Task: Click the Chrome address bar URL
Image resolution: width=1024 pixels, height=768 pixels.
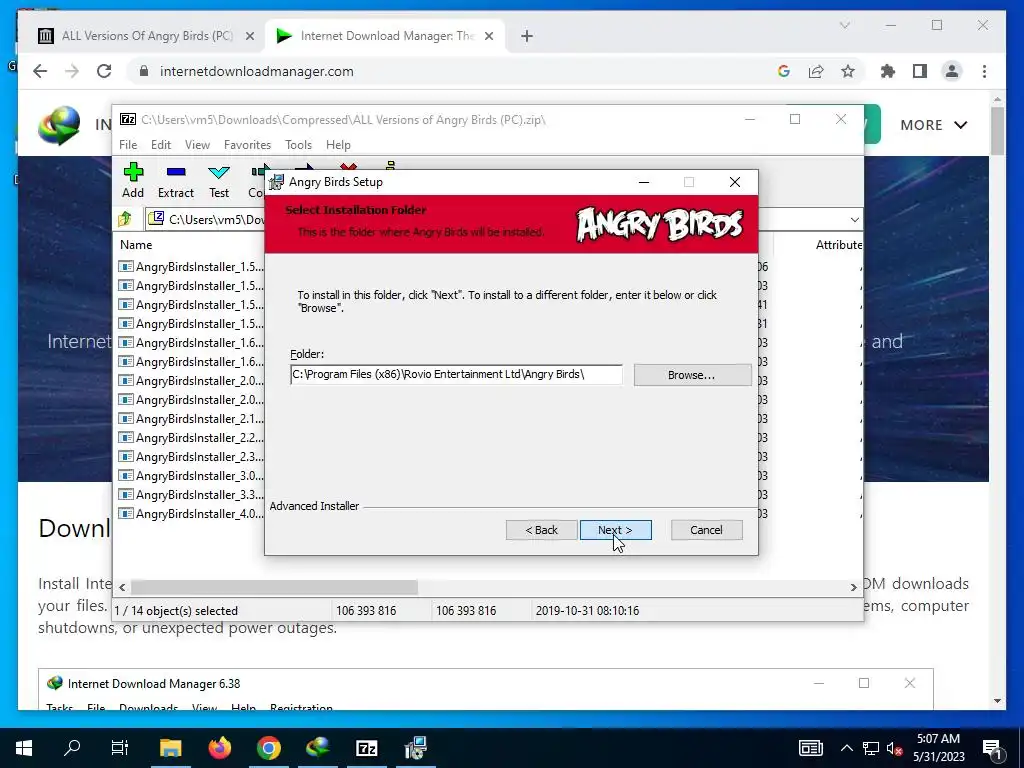Action: [x=257, y=71]
